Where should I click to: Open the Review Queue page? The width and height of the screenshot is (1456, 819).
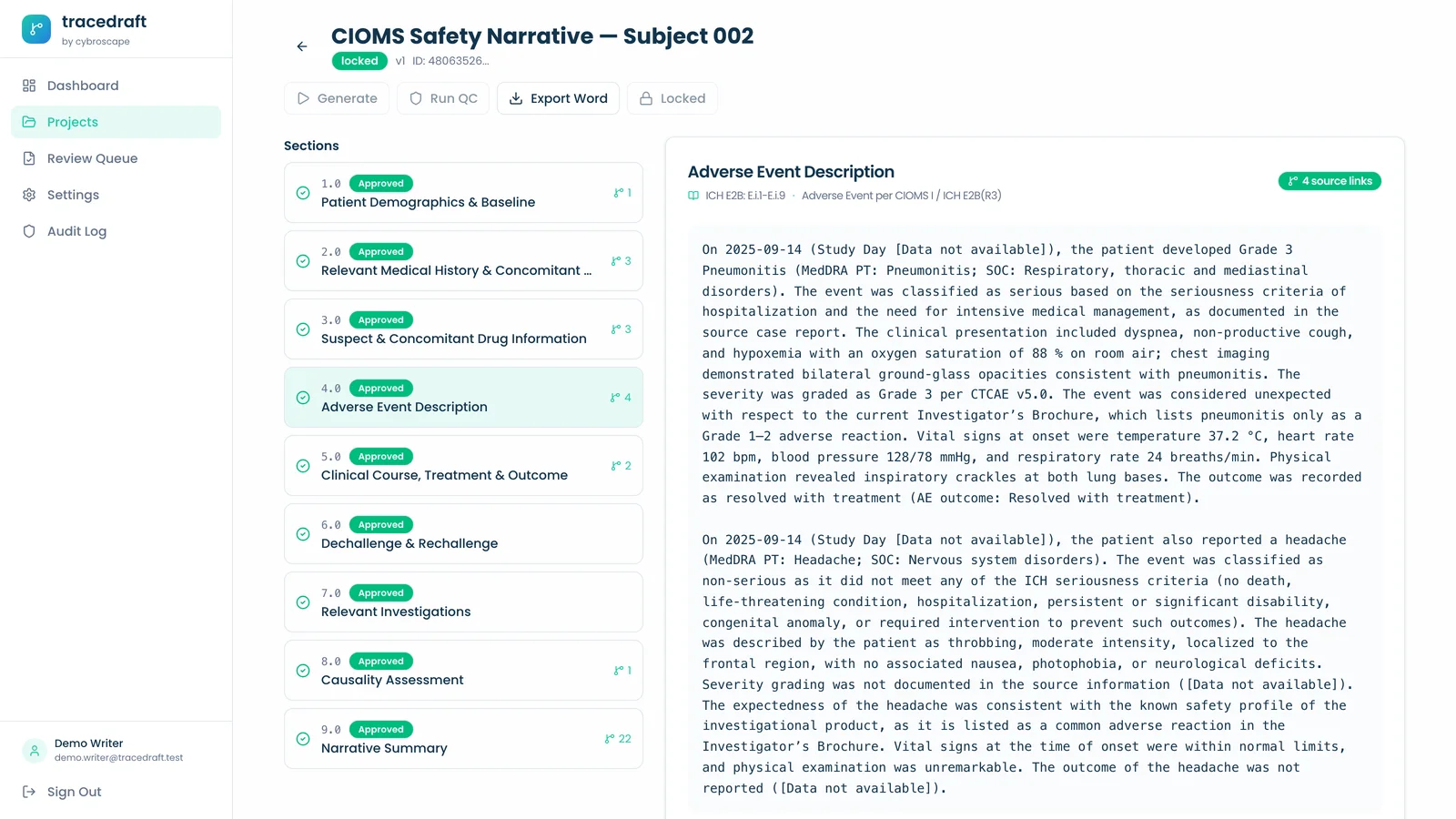pyautogui.click(x=116, y=158)
